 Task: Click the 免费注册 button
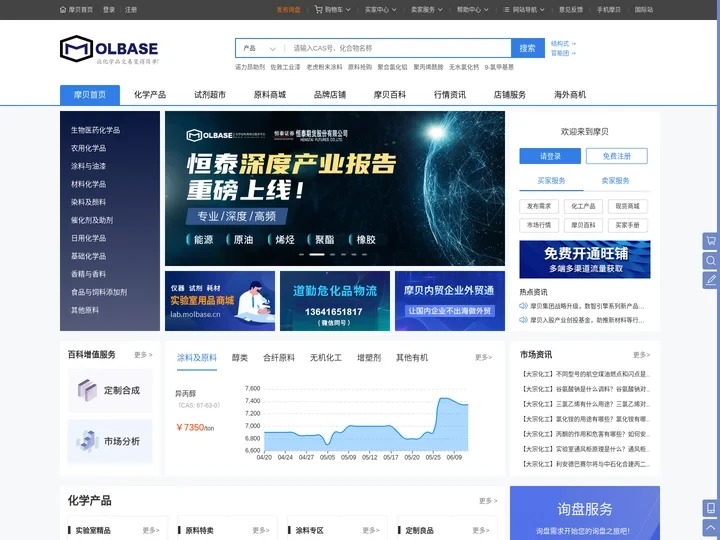[x=617, y=156]
